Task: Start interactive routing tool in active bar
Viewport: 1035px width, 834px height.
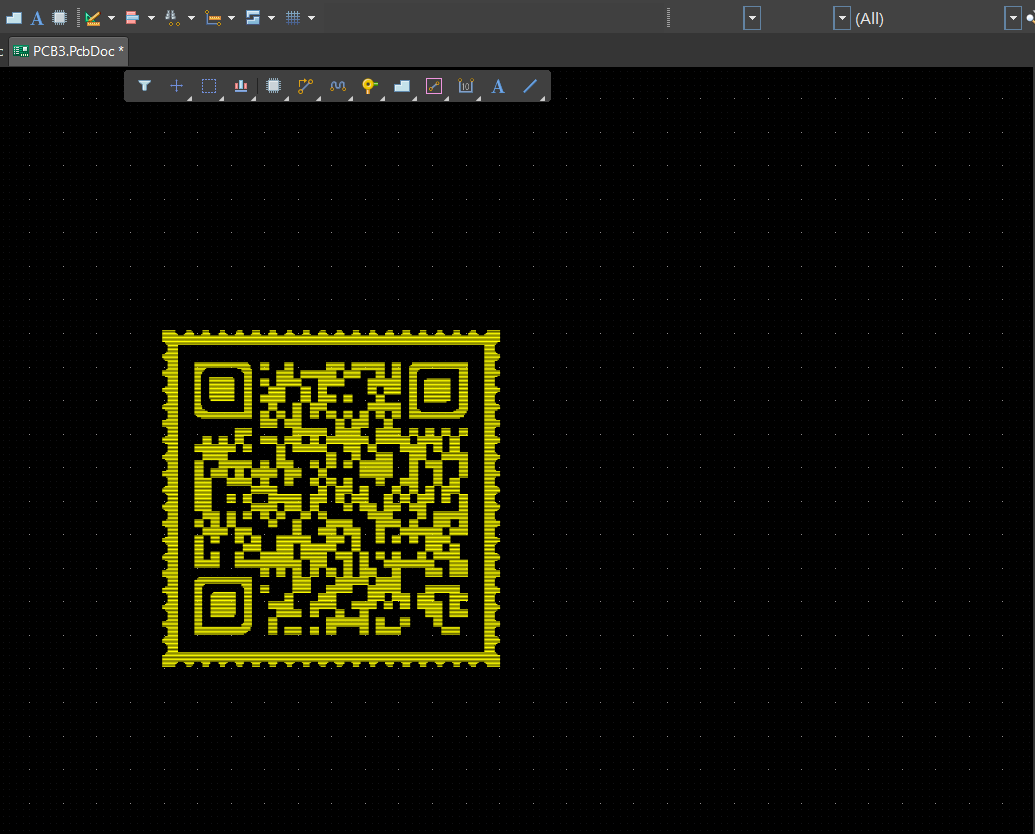Action: pos(305,86)
